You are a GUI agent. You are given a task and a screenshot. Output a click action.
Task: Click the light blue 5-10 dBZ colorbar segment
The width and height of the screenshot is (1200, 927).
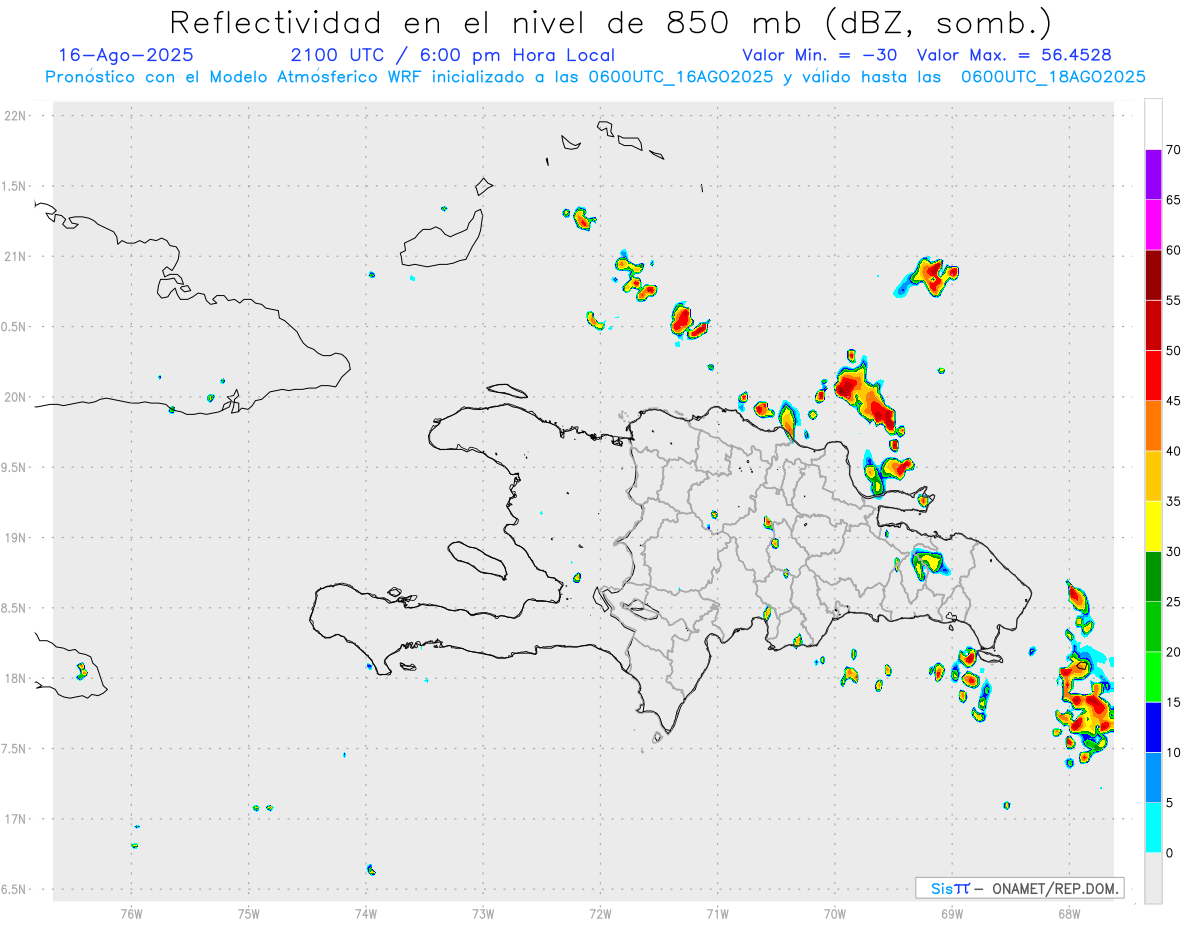click(1153, 777)
